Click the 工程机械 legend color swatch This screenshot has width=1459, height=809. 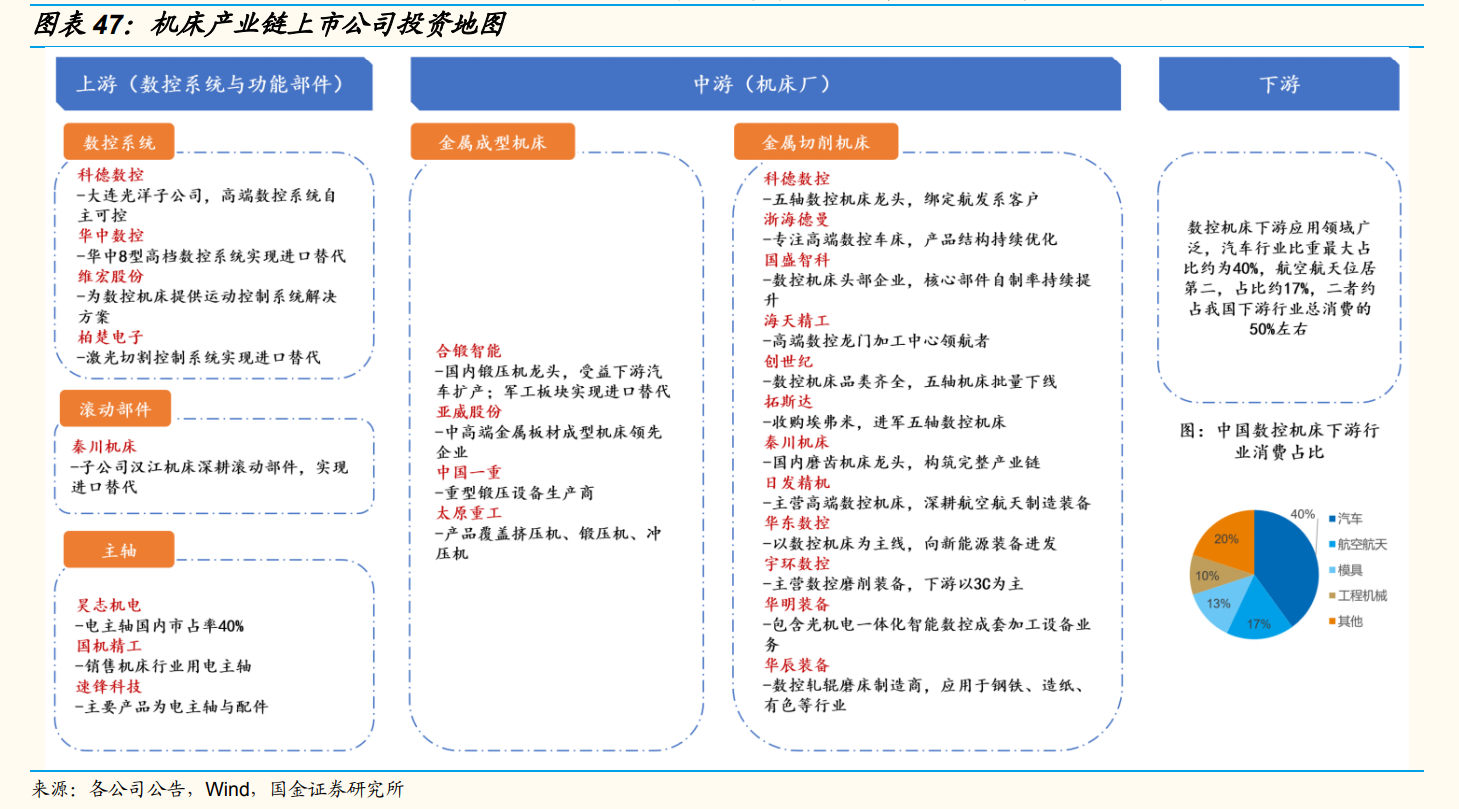point(1332,596)
